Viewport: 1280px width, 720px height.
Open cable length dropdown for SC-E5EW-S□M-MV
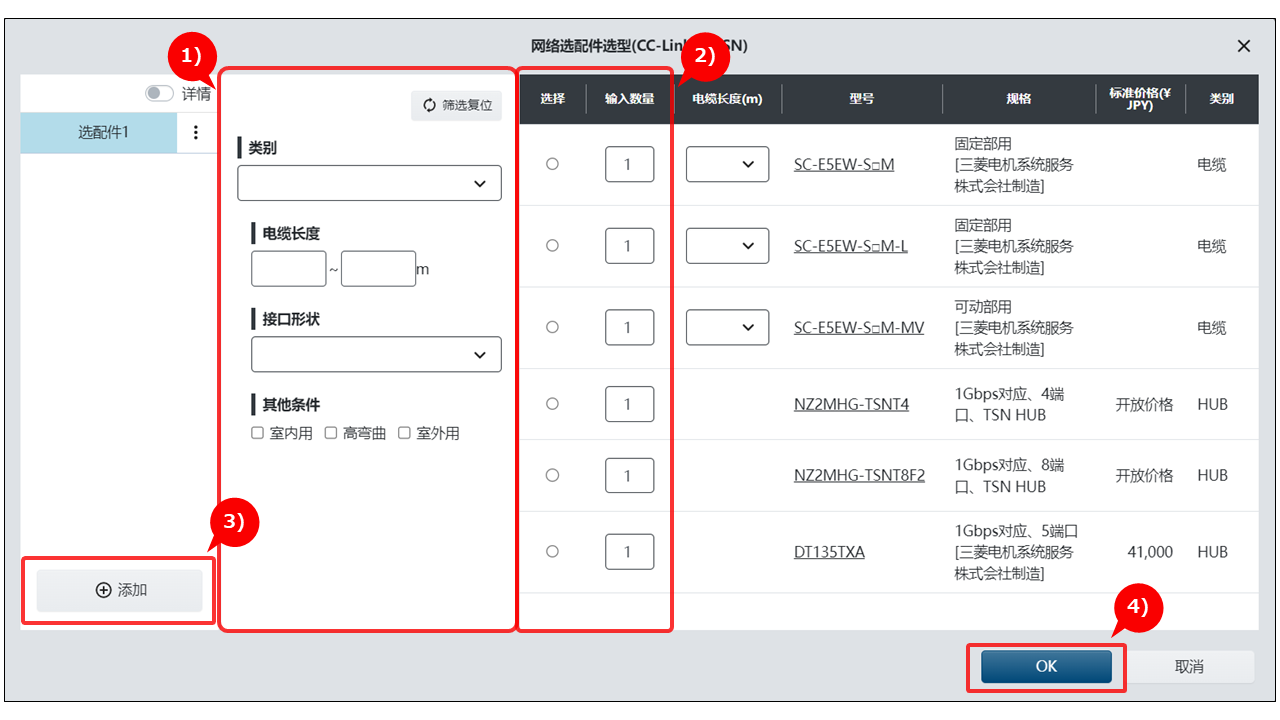tap(727, 328)
